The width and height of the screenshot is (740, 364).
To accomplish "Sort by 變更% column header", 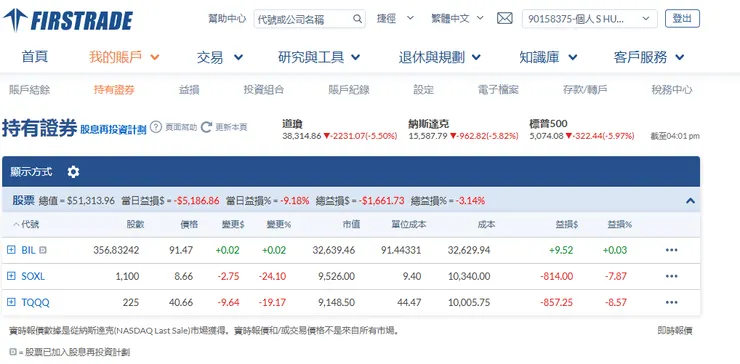I will 278,224.
